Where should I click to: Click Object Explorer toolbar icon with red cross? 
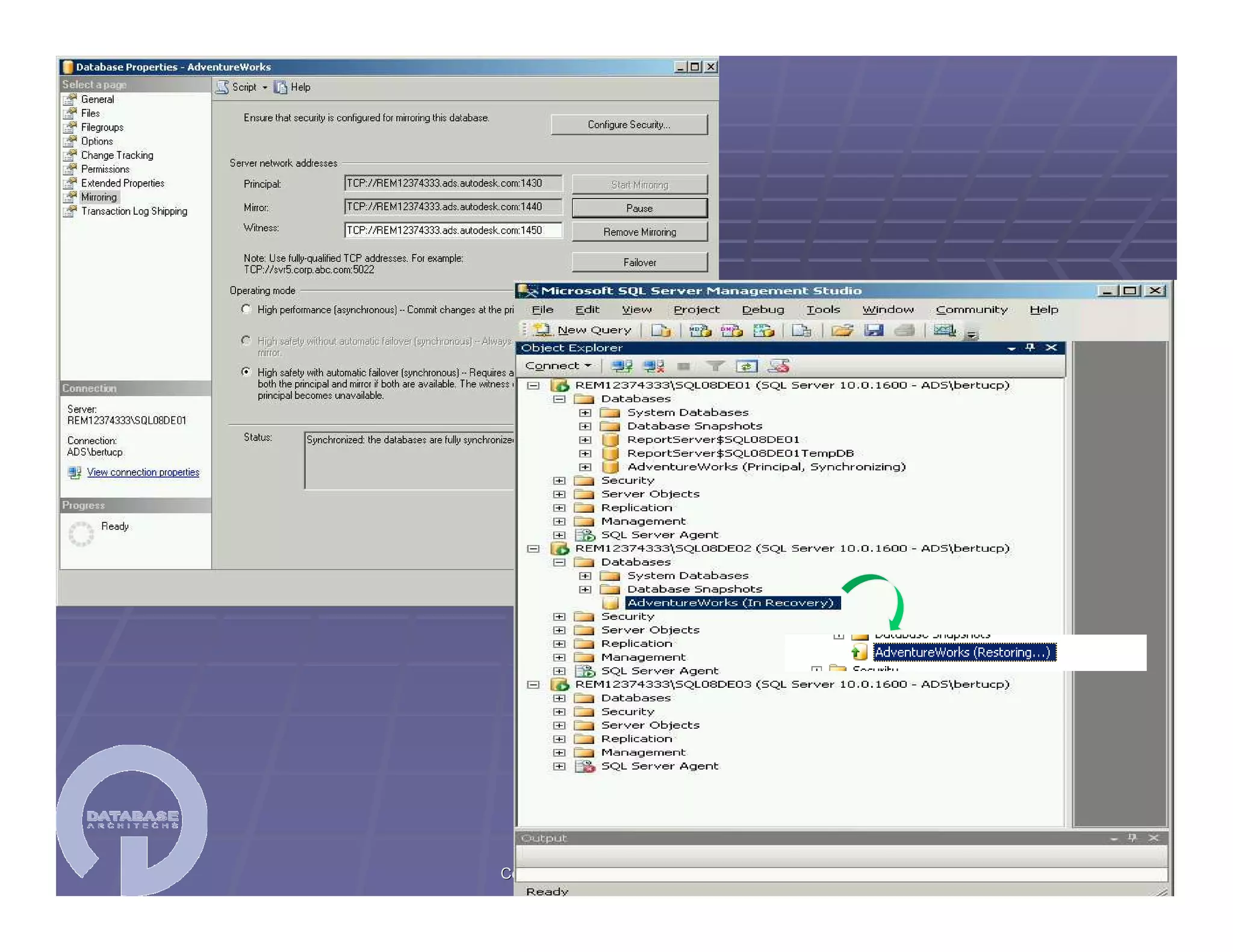(778, 366)
